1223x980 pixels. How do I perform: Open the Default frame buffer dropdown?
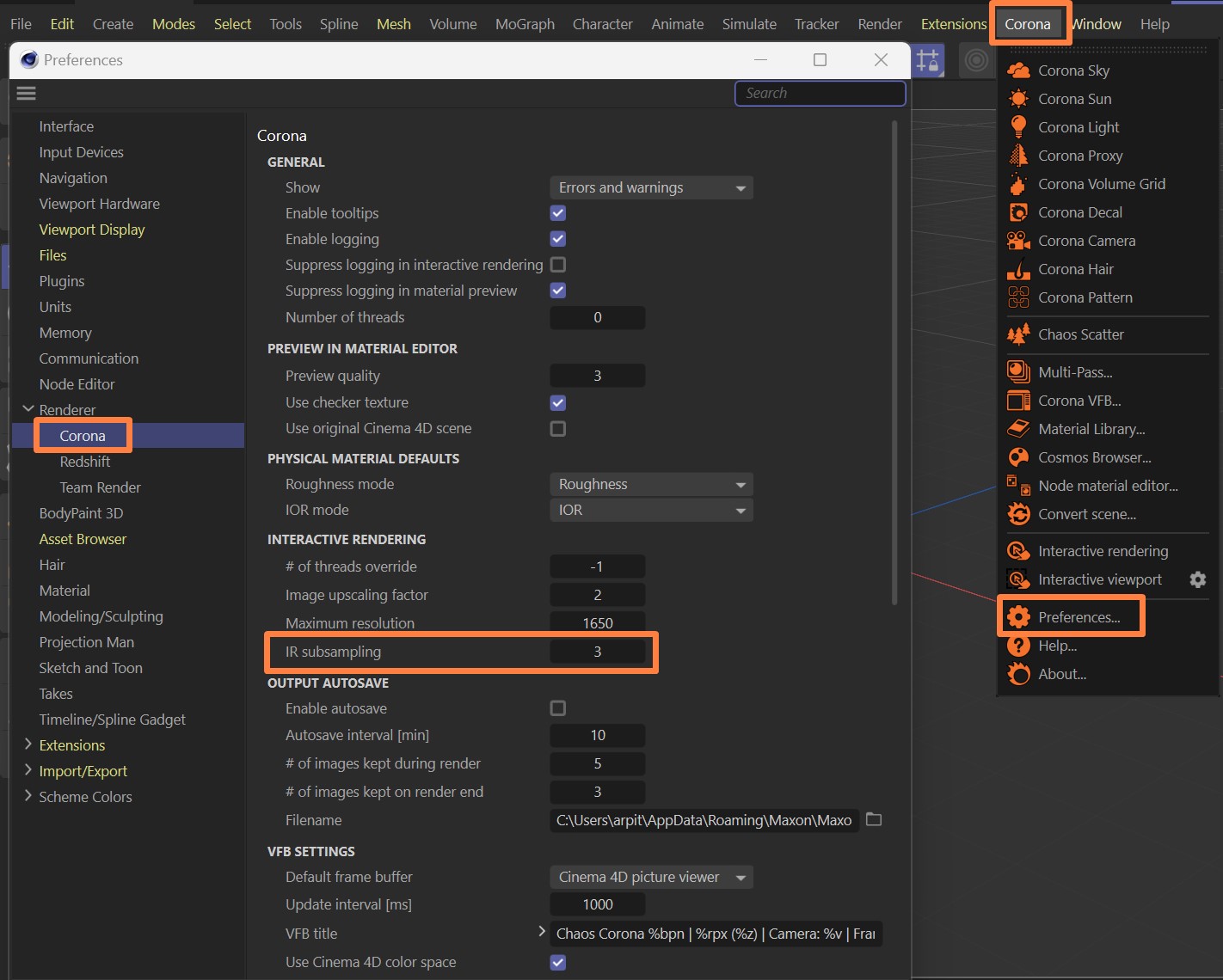coord(651,877)
